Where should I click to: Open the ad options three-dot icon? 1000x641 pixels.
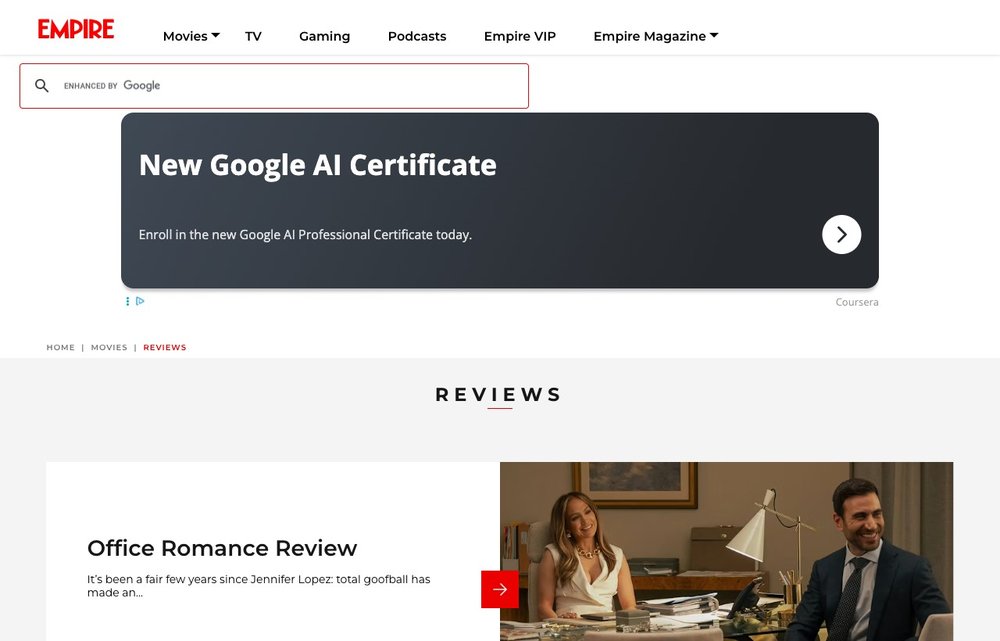(x=128, y=301)
